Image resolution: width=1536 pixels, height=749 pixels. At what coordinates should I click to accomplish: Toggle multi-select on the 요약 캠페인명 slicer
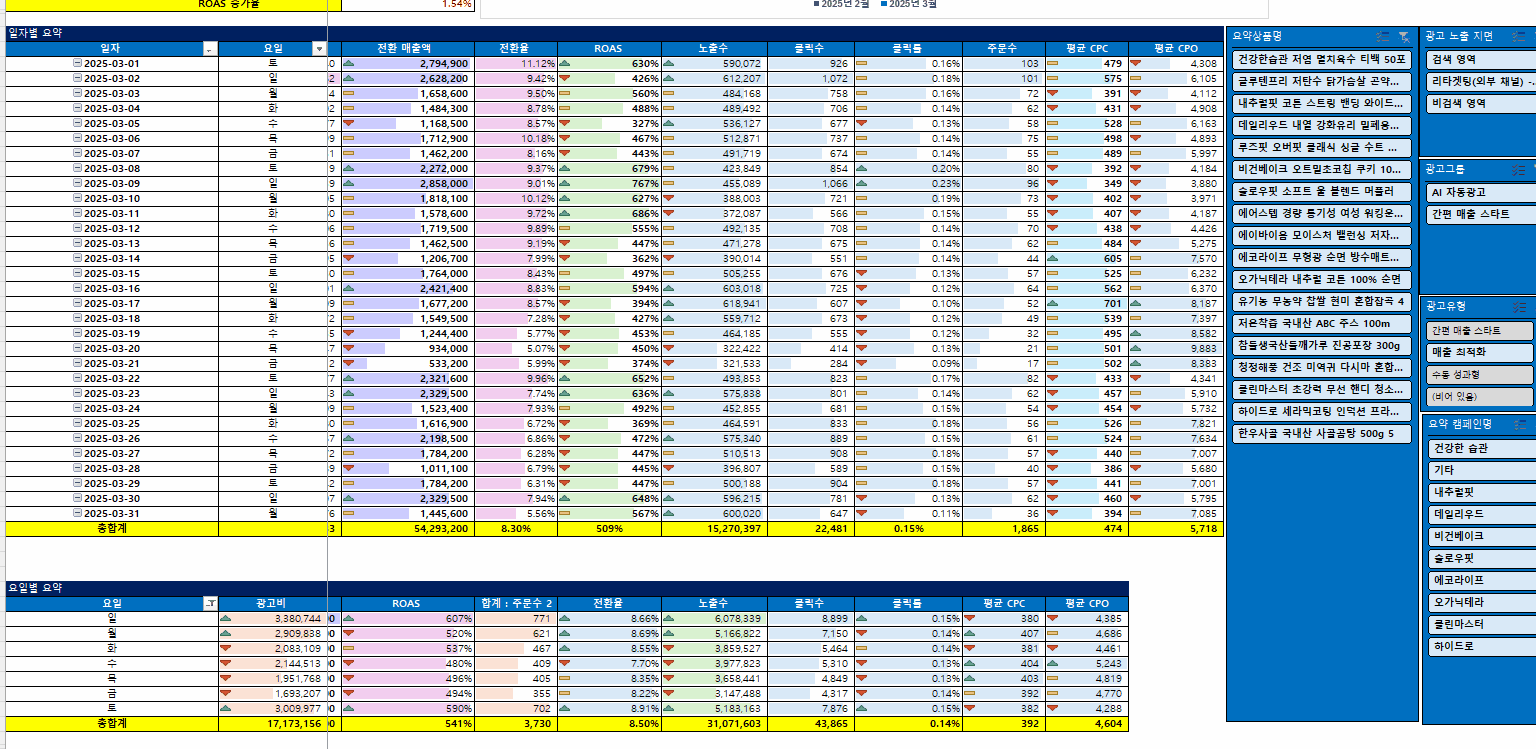[1520, 423]
